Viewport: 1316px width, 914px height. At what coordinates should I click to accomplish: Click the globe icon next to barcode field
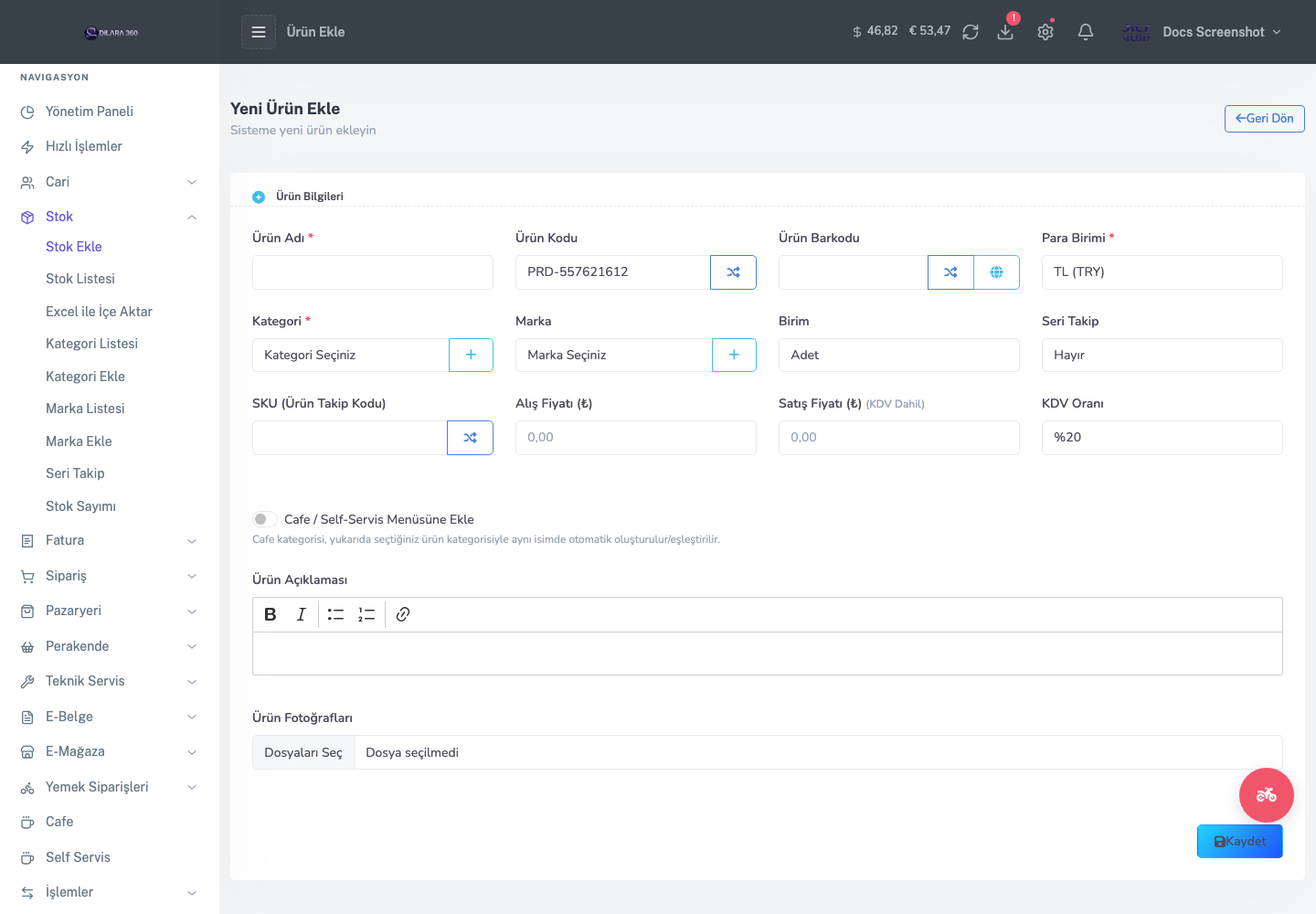coord(996,272)
